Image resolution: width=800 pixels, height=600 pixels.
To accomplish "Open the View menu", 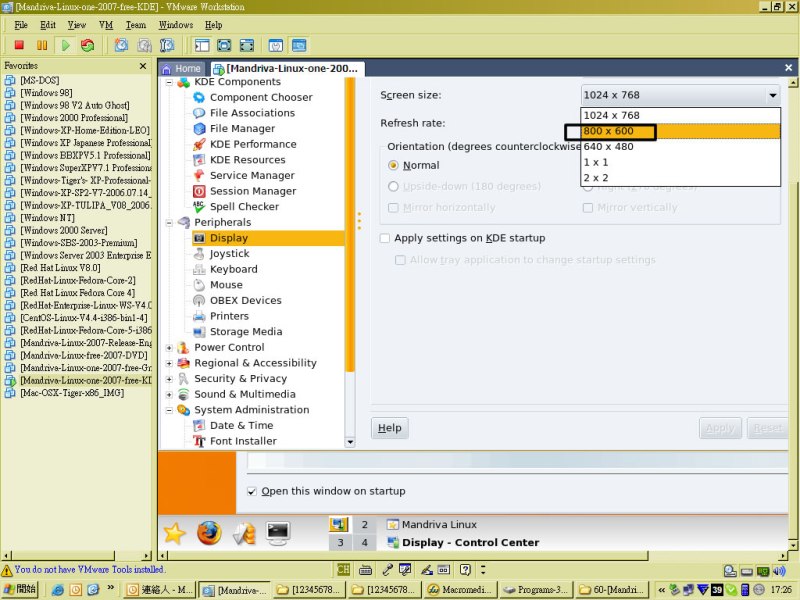I will [x=77, y=25].
